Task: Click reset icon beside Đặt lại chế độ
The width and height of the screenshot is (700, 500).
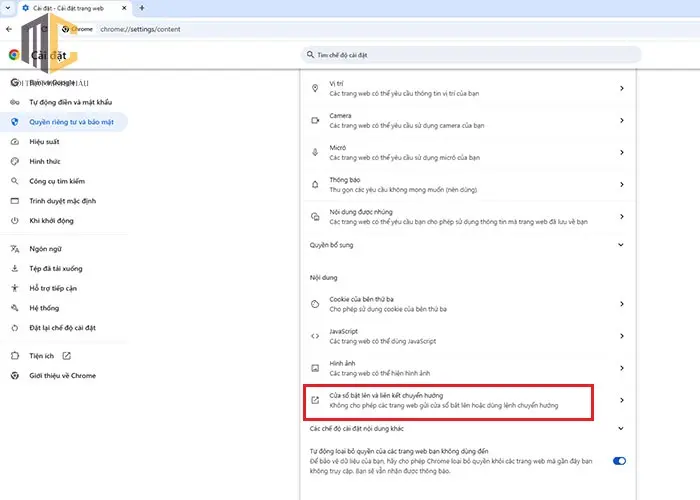Action: coord(15,328)
